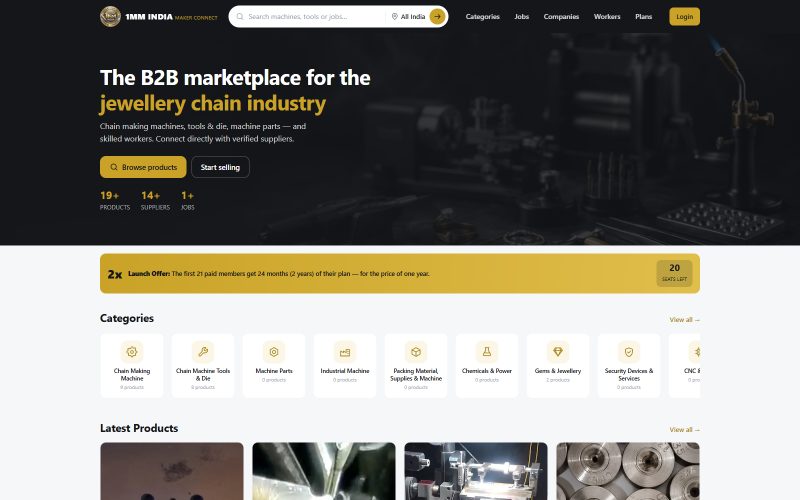This screenshot has width=800, height=500.
Task: Click View all next to Latest Products
Action: (x=685, y=430)
